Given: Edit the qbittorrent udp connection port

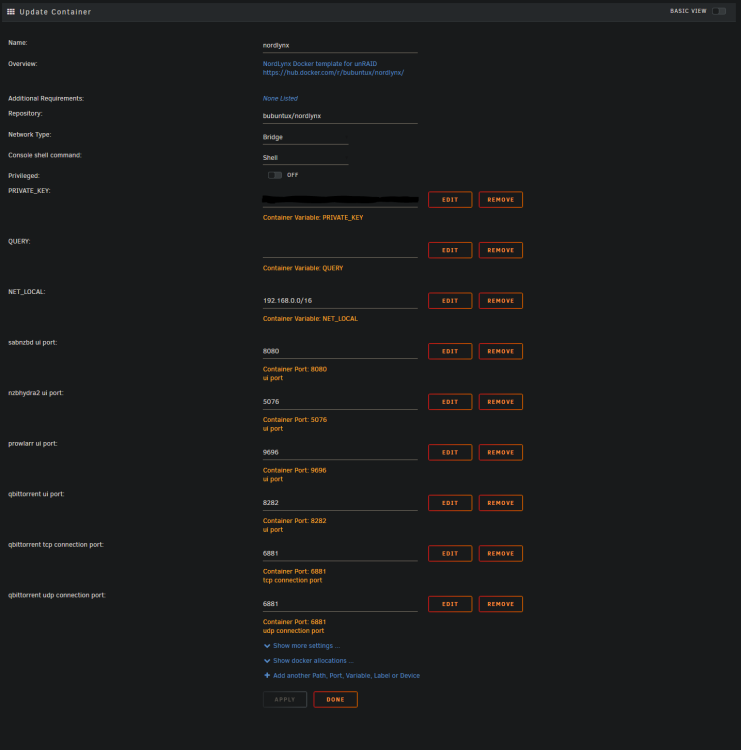Looking at the screenshot, I should tap(450, 604).
